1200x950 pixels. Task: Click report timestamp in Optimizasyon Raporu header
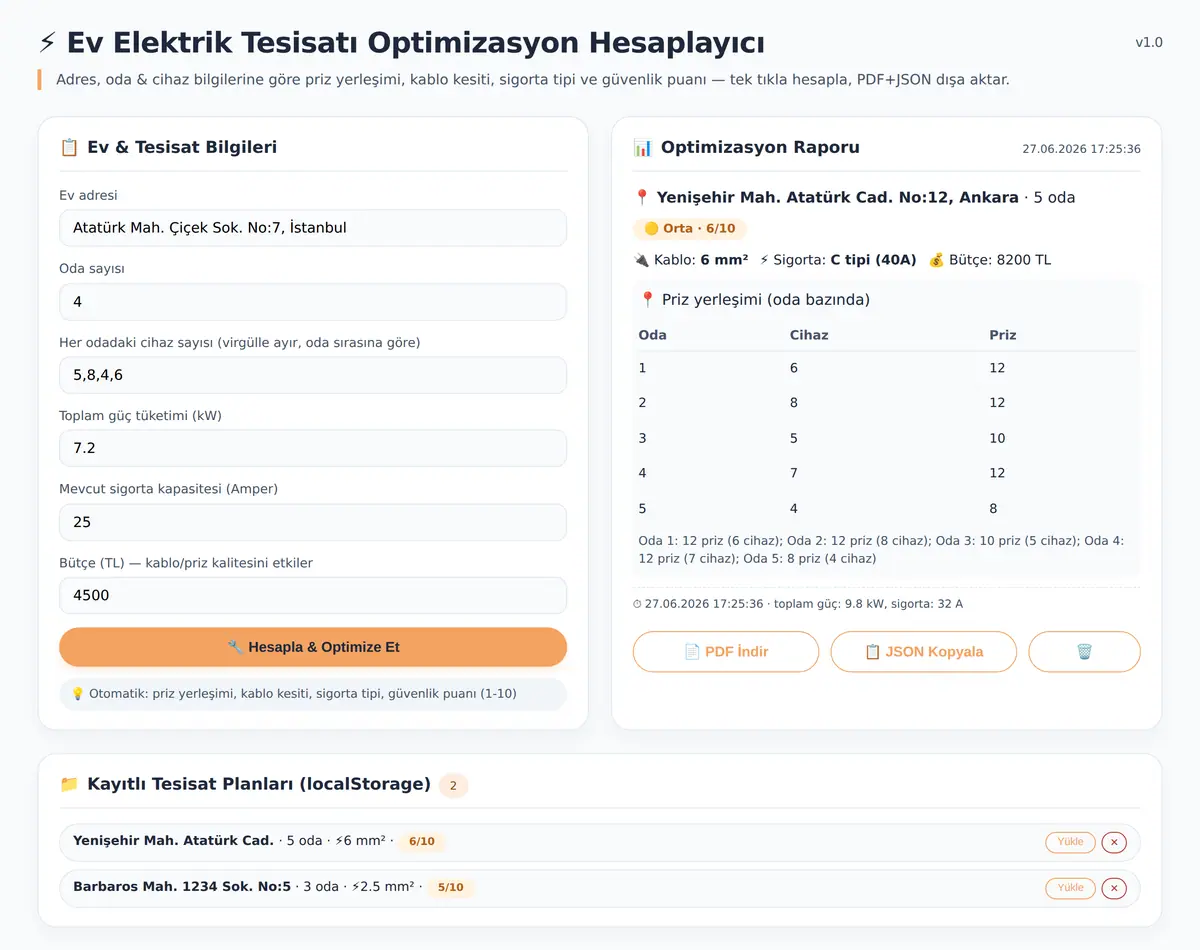[1081, 149]
